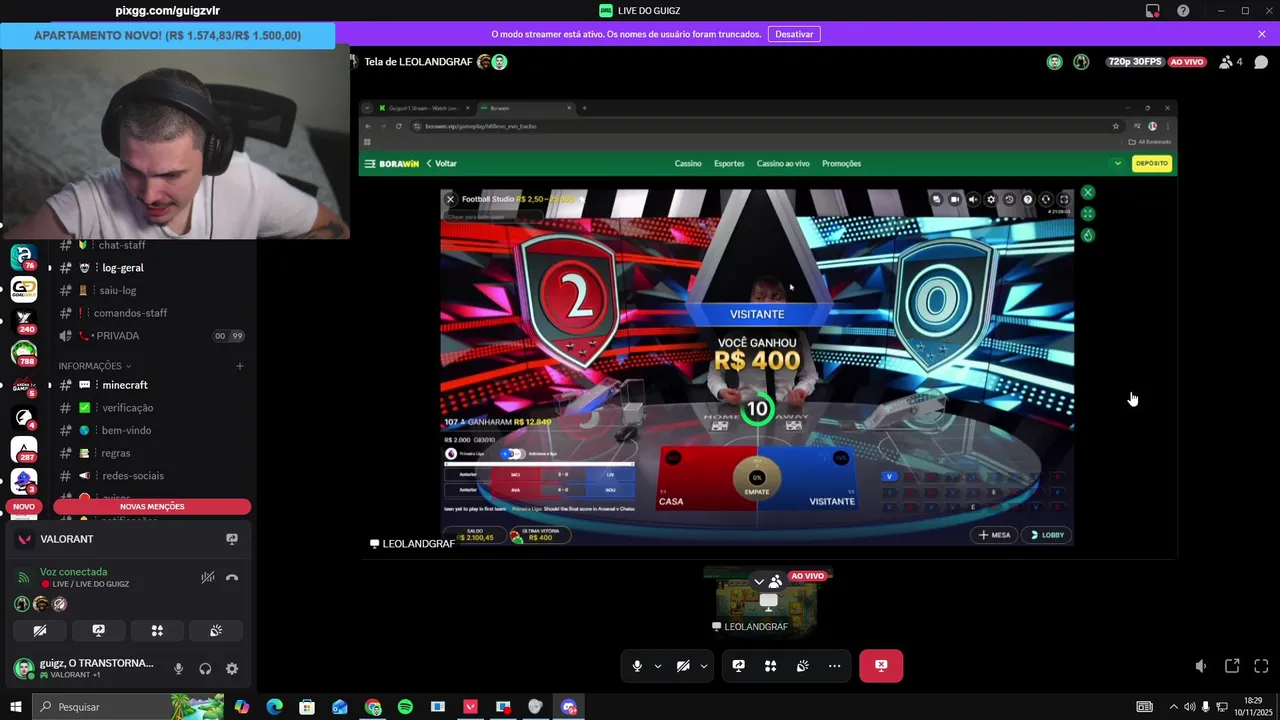This screenshot has width=1280, height=720.
Task: Open Microsoft Edge from the taskbar
Action: (x=274, y=707)
